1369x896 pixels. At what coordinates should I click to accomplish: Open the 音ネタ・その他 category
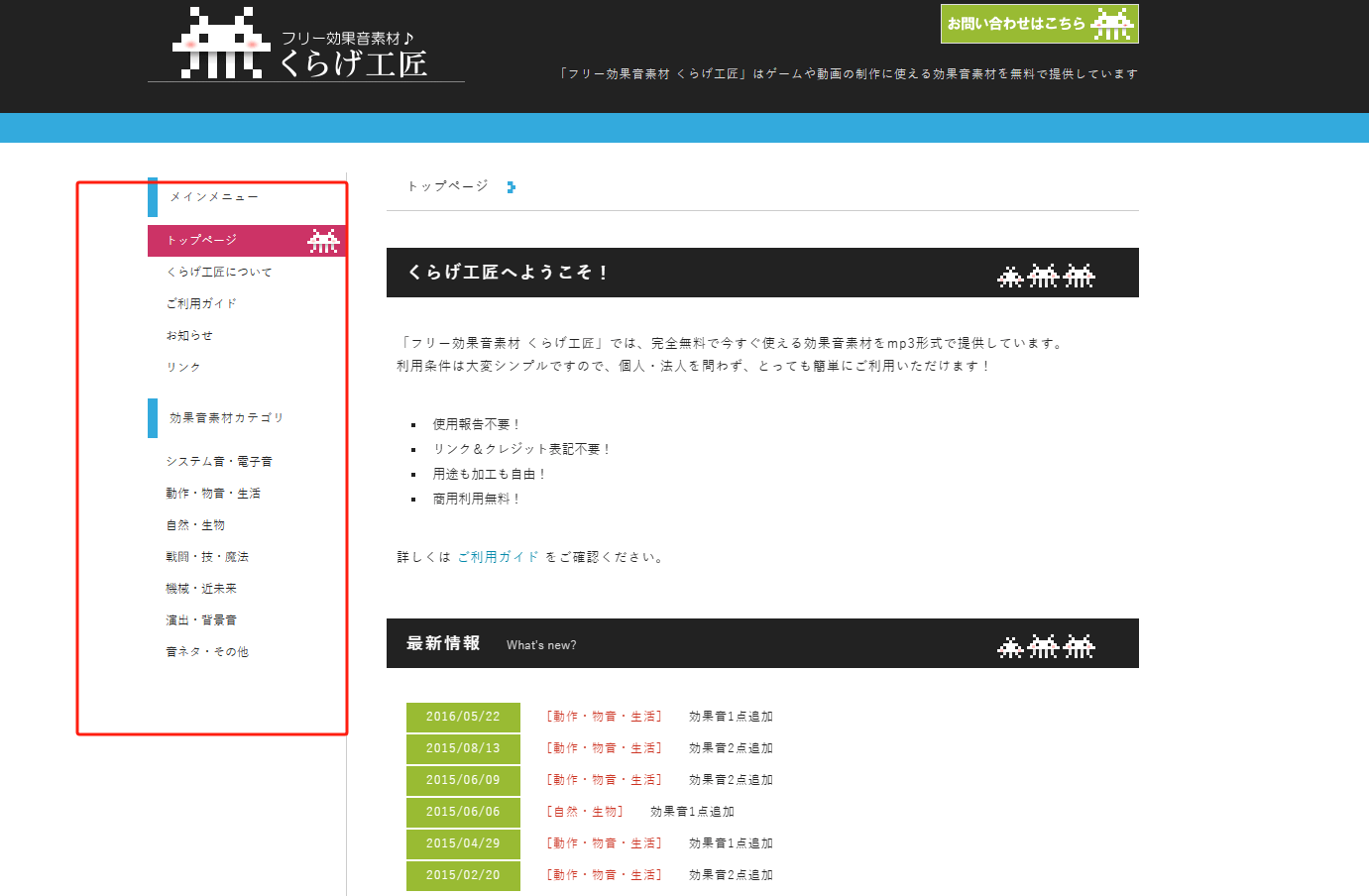pyautogui.click(x=207, y=651)
